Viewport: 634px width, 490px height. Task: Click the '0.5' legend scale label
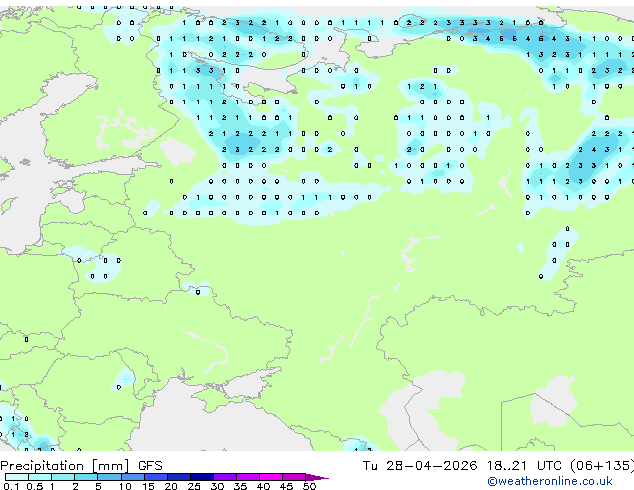34,486
